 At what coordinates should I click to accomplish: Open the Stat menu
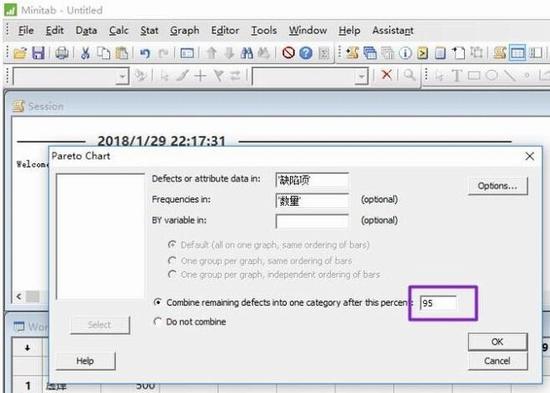tap(149, 31)
